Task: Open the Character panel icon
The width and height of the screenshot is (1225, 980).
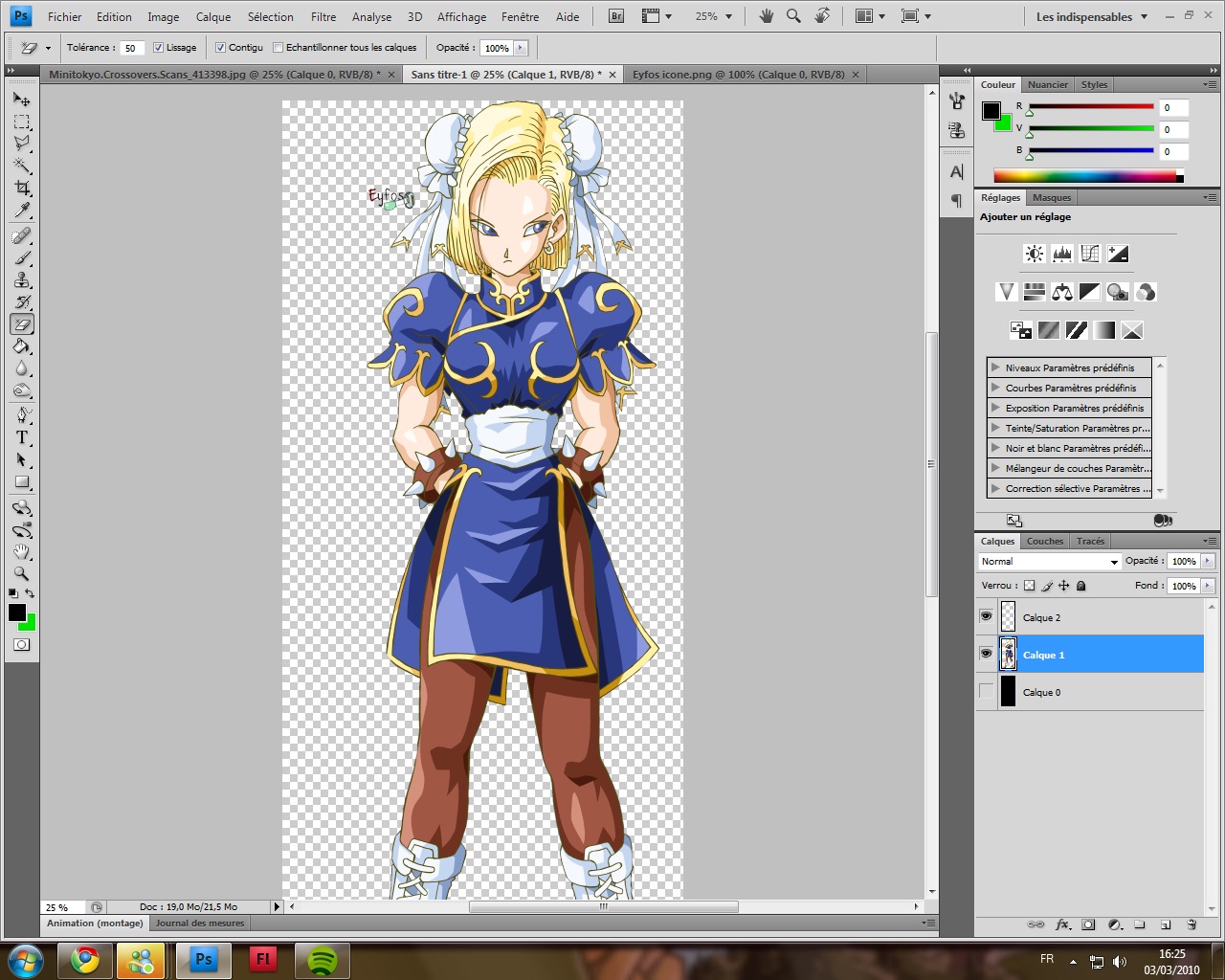Action: tap(956, 172)
